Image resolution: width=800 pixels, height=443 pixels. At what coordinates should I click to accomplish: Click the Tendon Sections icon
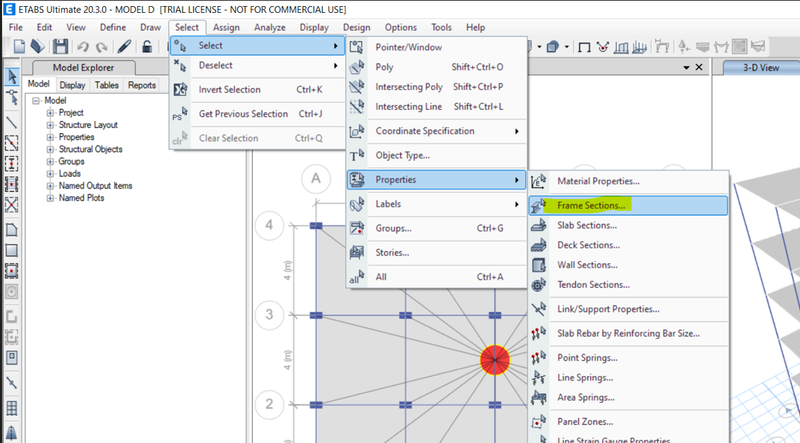(538, 285)
